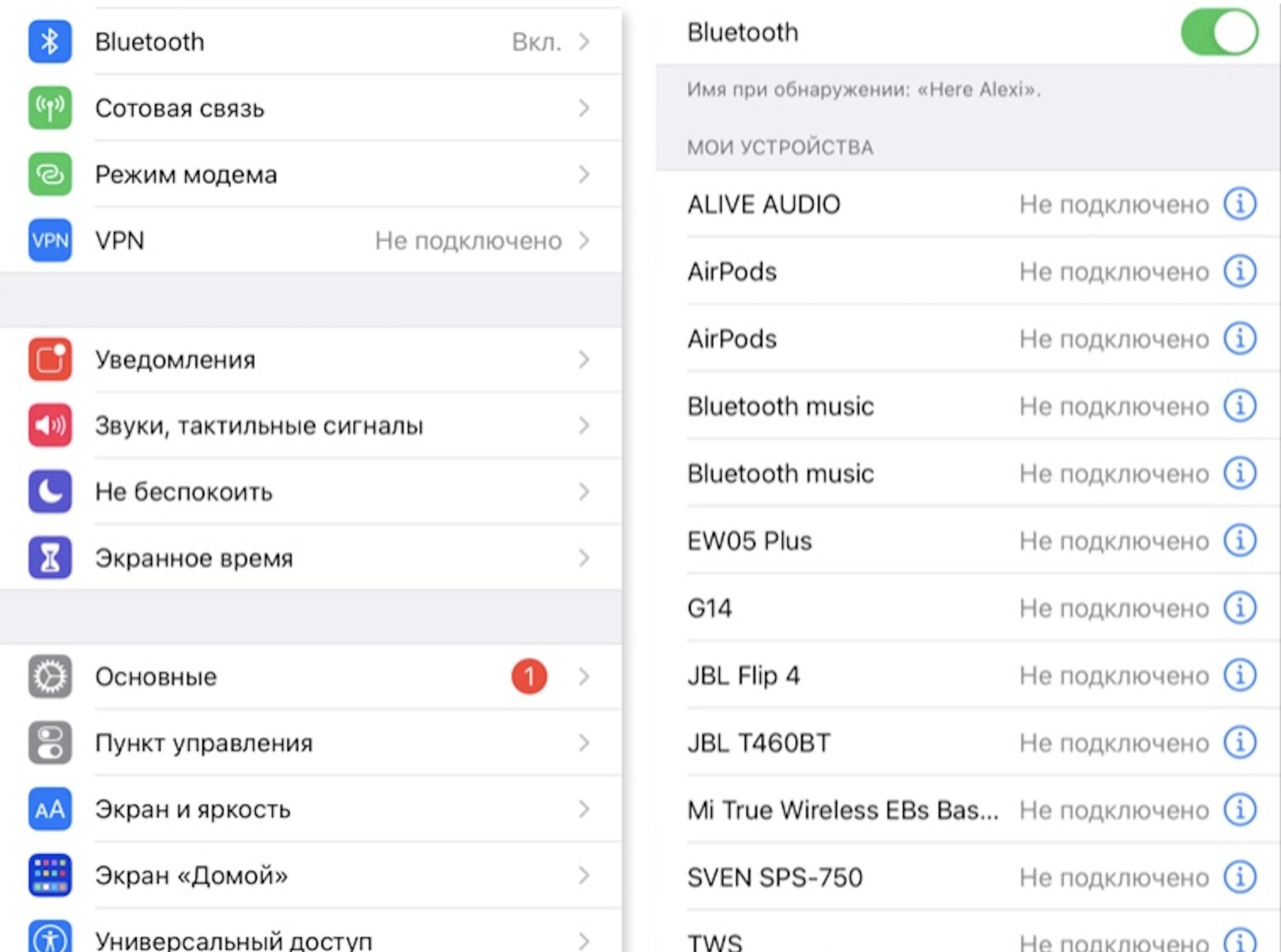Tap Не подключено status for G14
1281x952 pixels.
tap(1114, 608)
